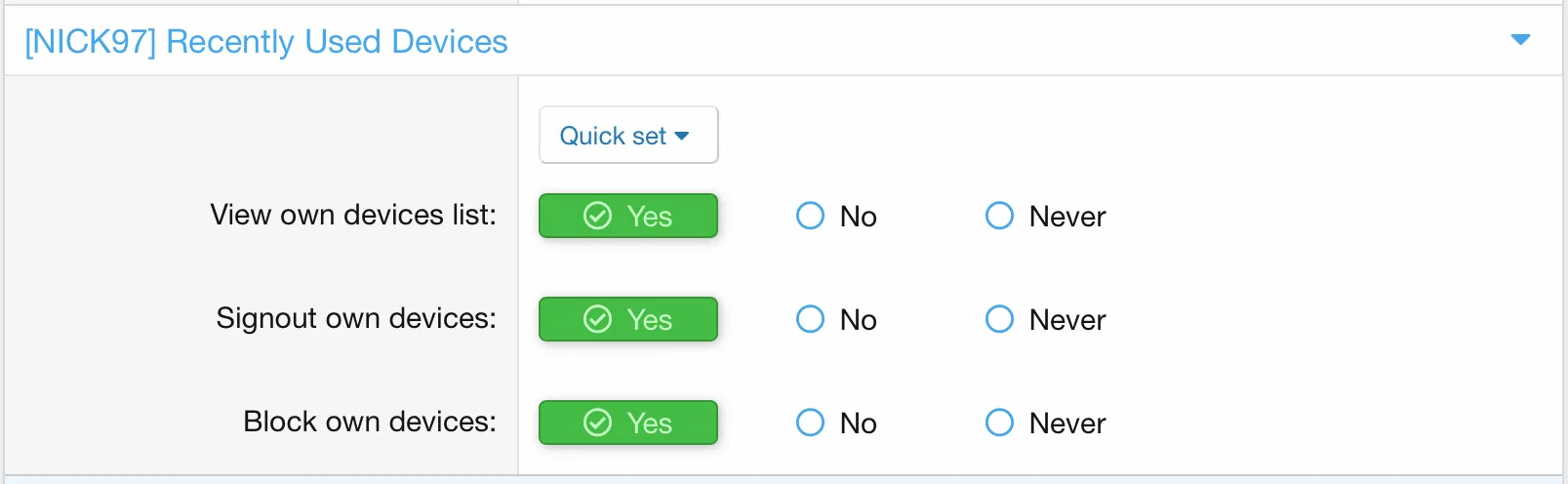Click the Never radio circle in the Block row
The image size is (1568, 484).
[999, 423]
